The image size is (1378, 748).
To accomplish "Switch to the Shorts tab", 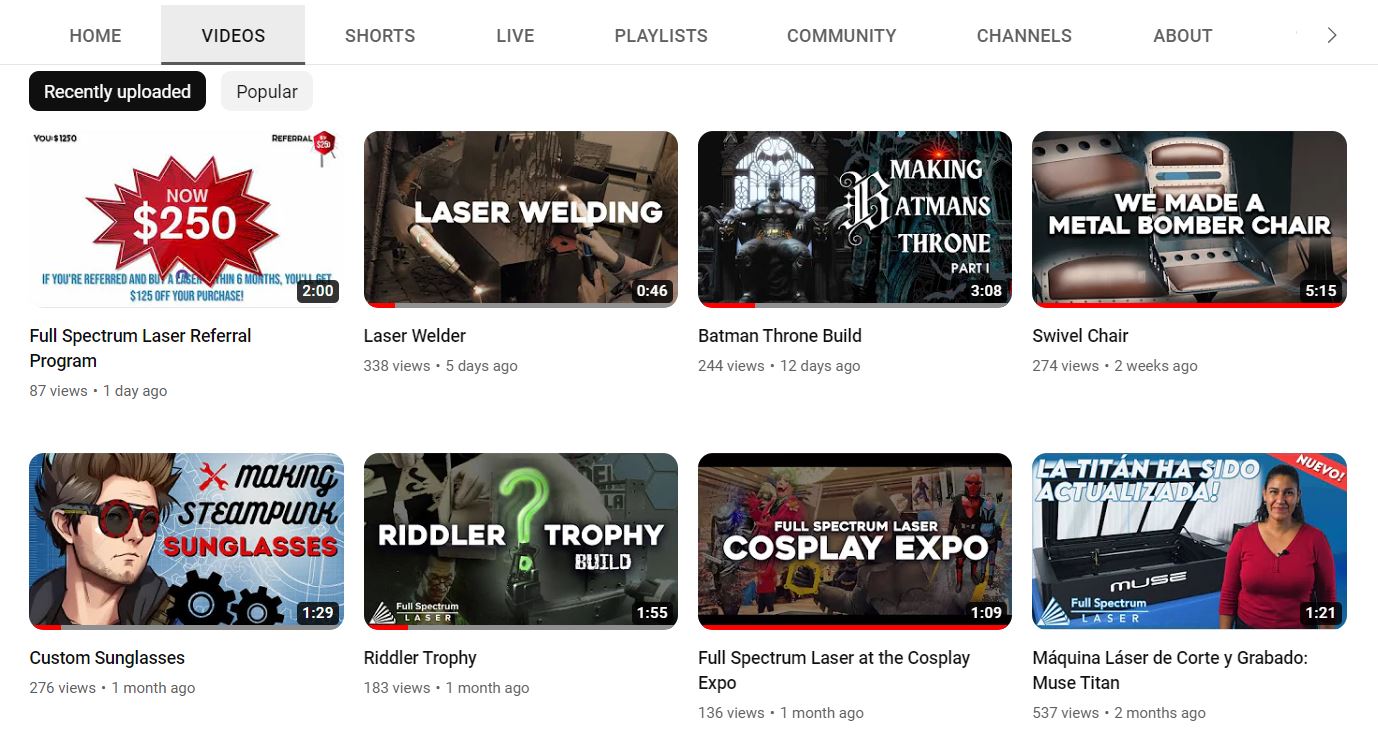I will tap(379, 36).
